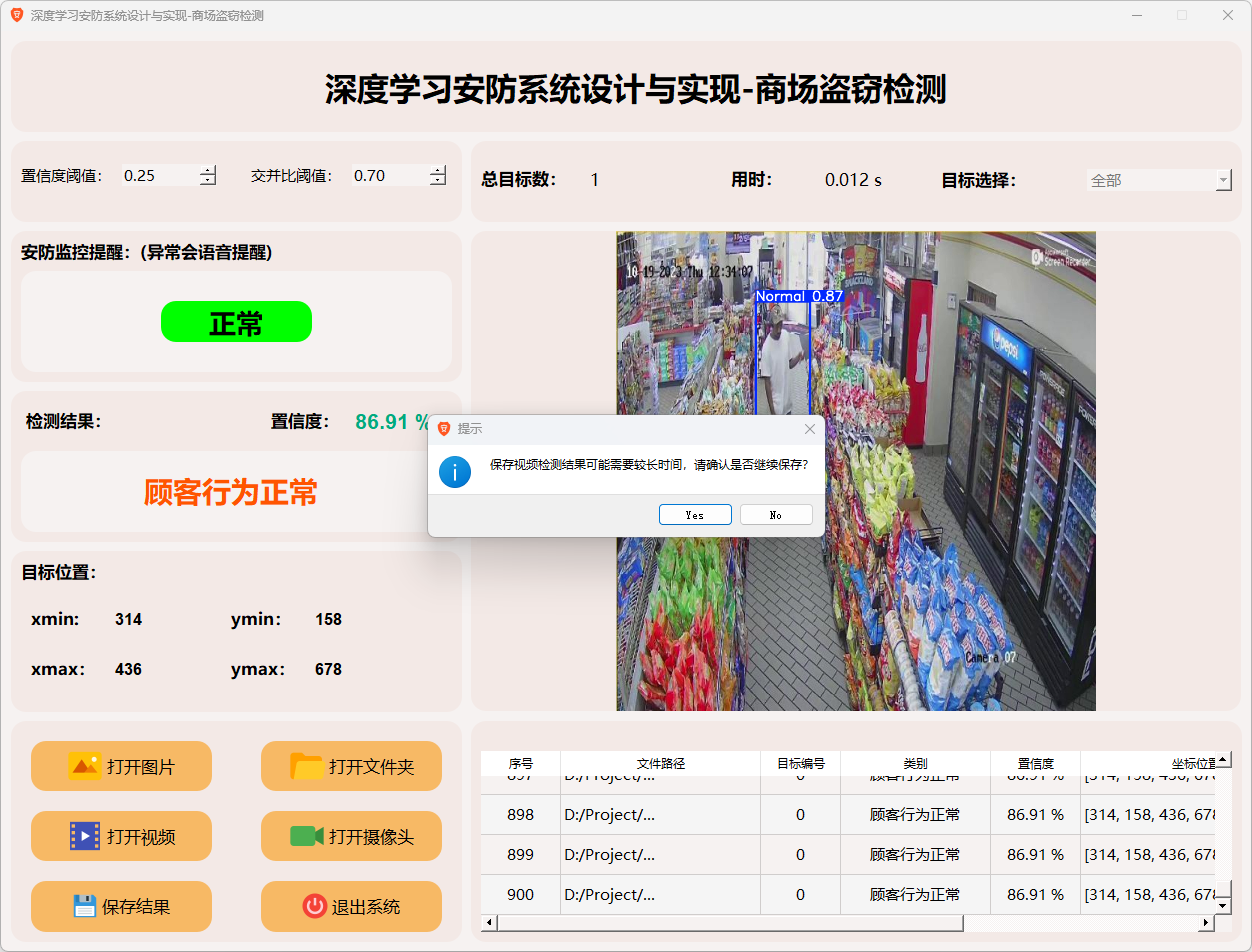Click the 类别 column header

coord(914,763)
